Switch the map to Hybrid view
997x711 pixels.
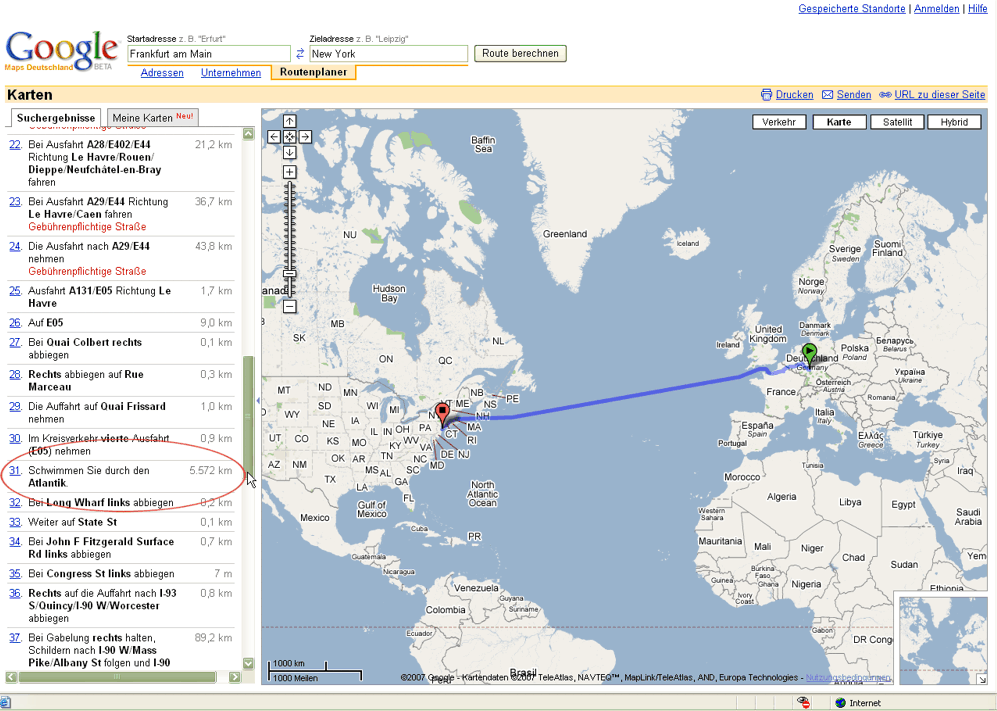954,122
